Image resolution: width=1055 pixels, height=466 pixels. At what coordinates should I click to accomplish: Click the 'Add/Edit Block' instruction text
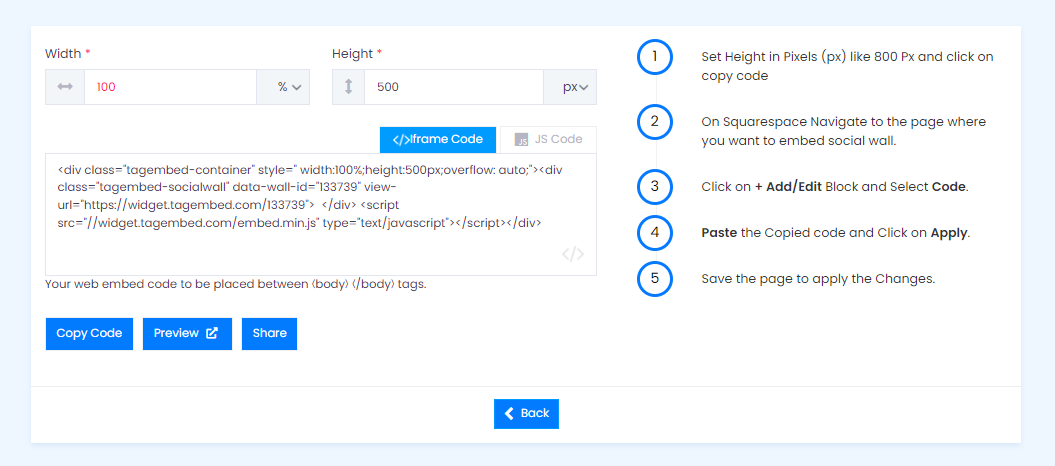pos(834,187)
